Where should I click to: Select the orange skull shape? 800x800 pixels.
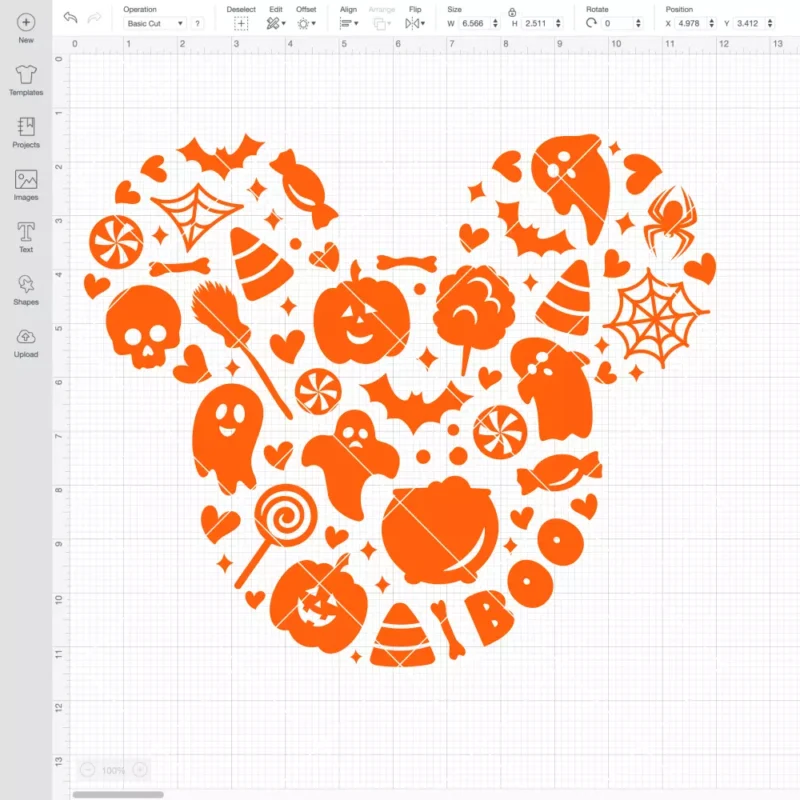pyautogui.click(x=143, y=327)
